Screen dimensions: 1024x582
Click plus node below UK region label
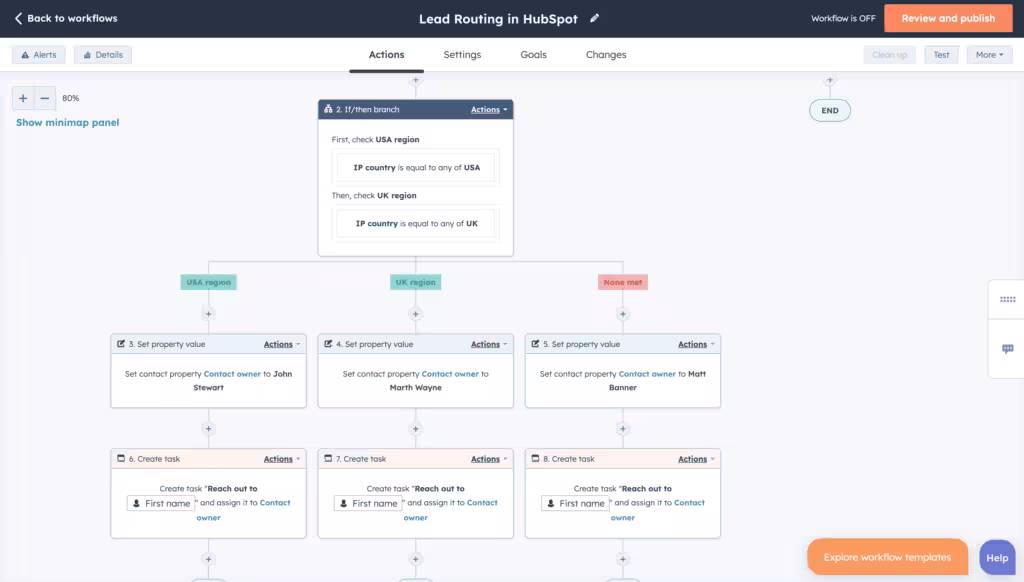pyautogui.click(x=416, y=314)
